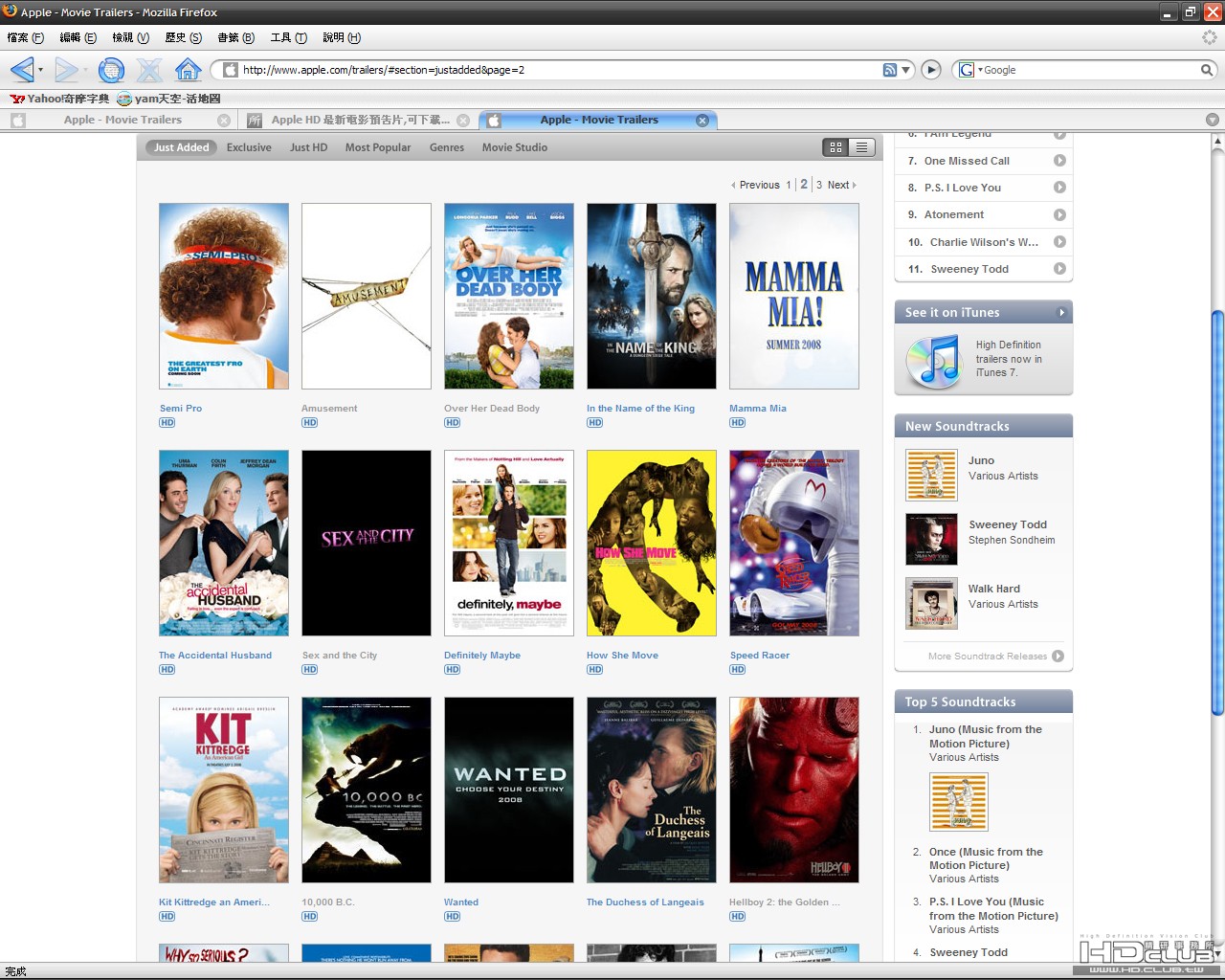Close the active Apple - Movie Trailers tab

(702, 121)
